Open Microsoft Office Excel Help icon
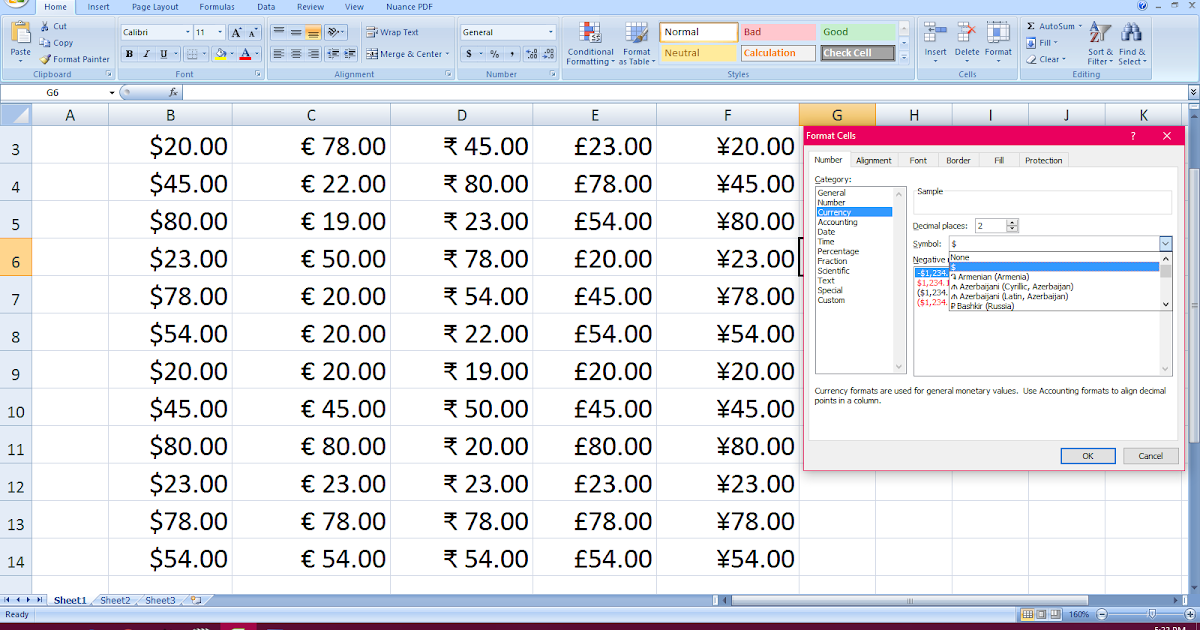 (1143, 6)
